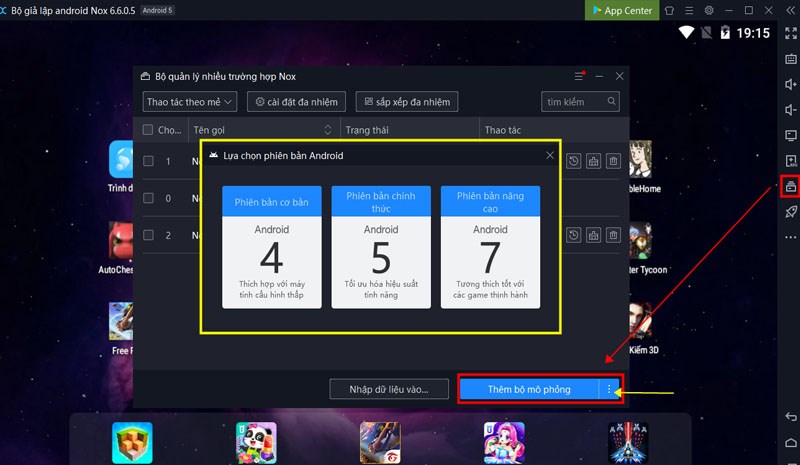Click Android back arrow in sidebar
The width and height of the screenshot is (800, 465).
791,417
